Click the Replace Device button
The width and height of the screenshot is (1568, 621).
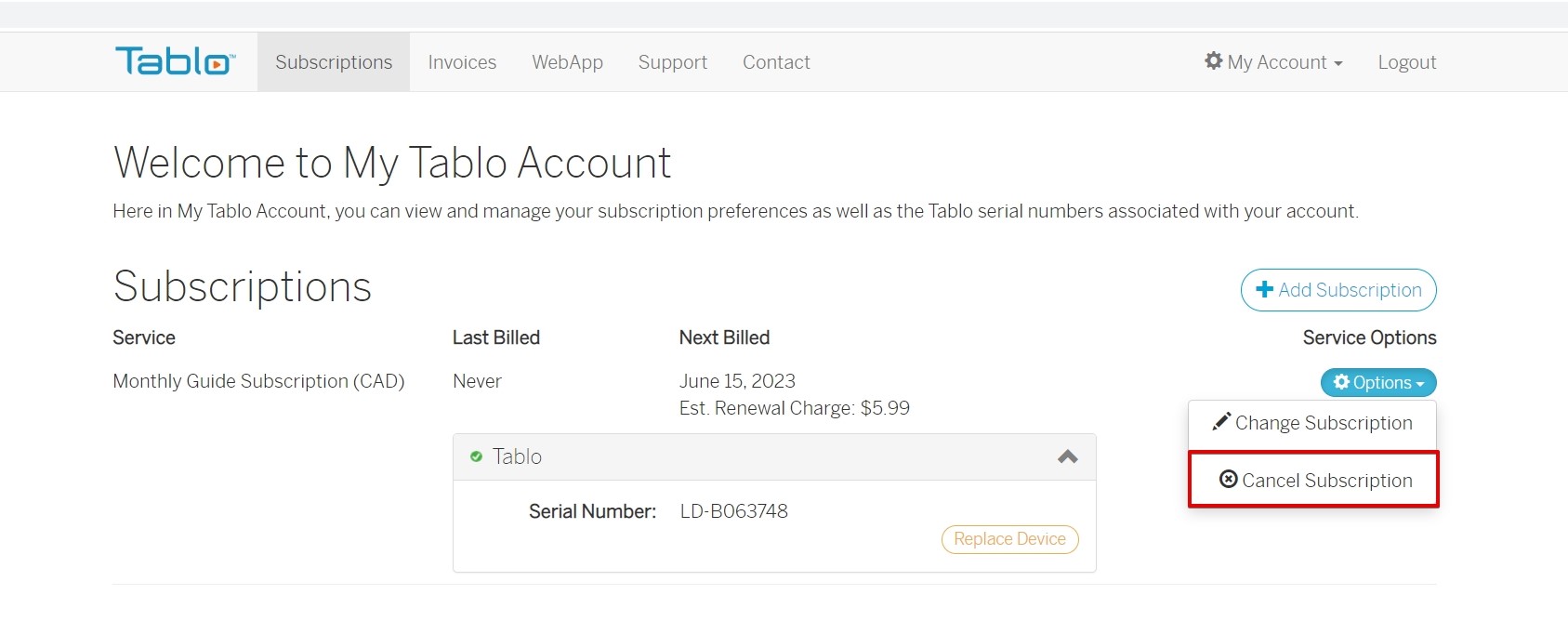tap(1009, 539)
